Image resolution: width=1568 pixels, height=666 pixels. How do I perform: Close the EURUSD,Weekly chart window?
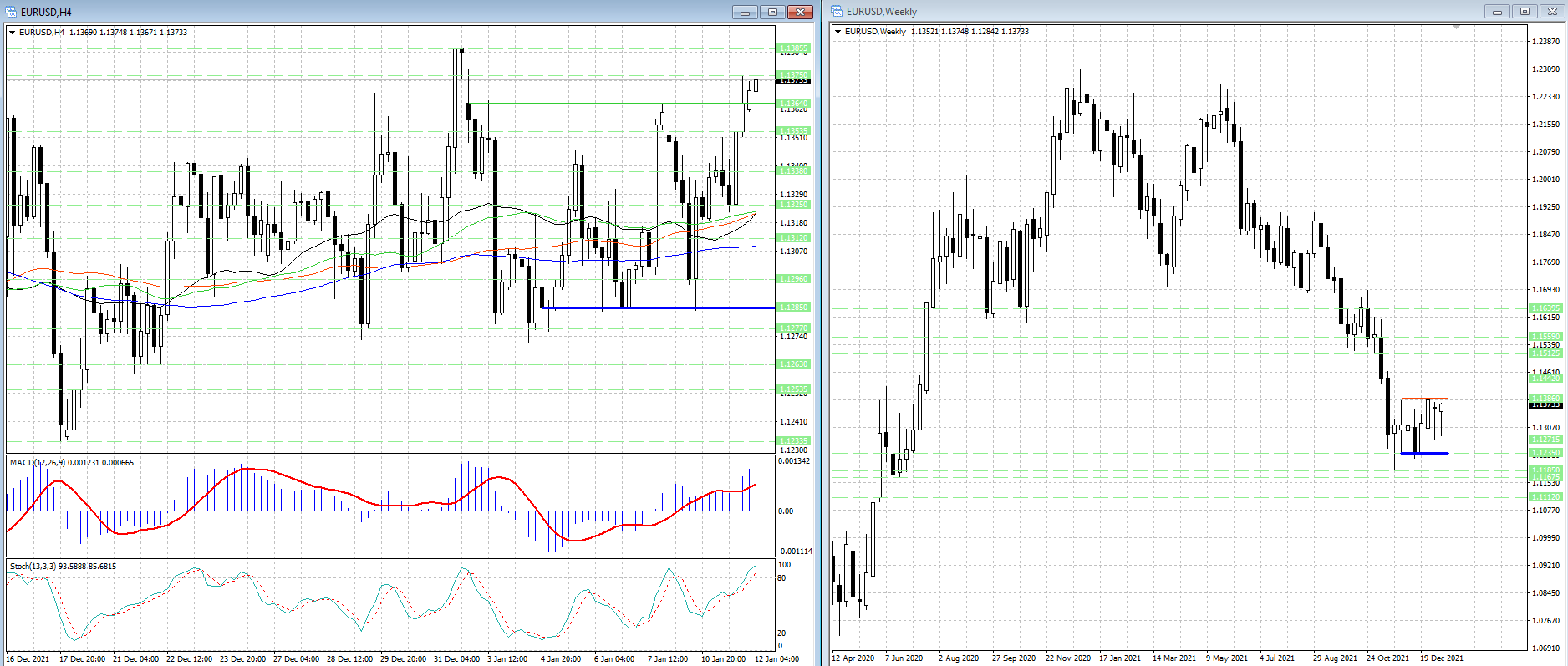click(1552, 12)
